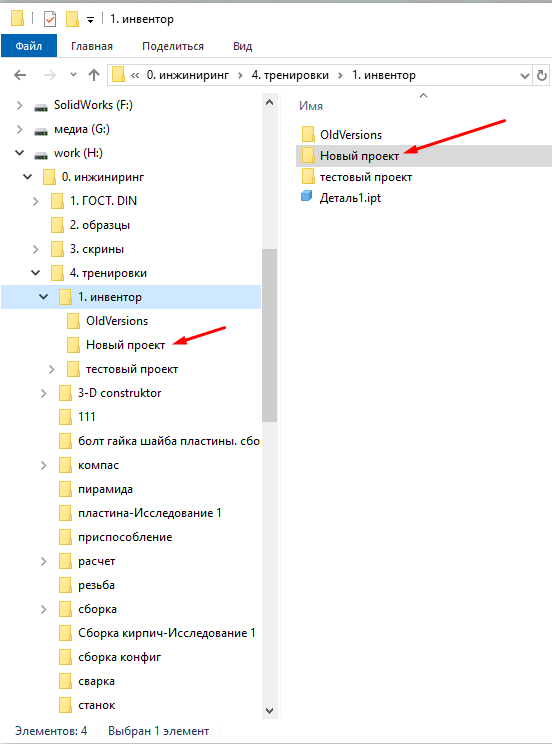Click '4. тренировки' breadcrumb in address bar
This screenshot has width=552, height=744.
[x=290, y=75]
